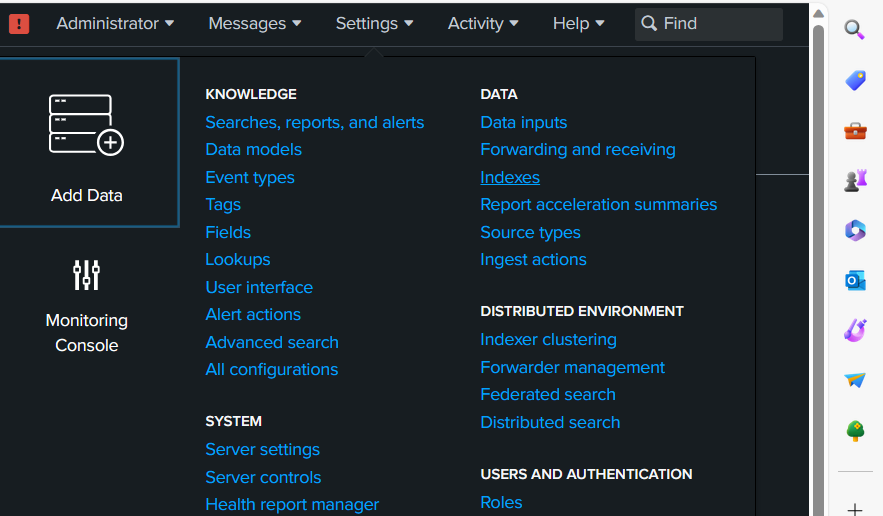Select Forwarder management link
The image size is (883, 516).
point(572,367)
